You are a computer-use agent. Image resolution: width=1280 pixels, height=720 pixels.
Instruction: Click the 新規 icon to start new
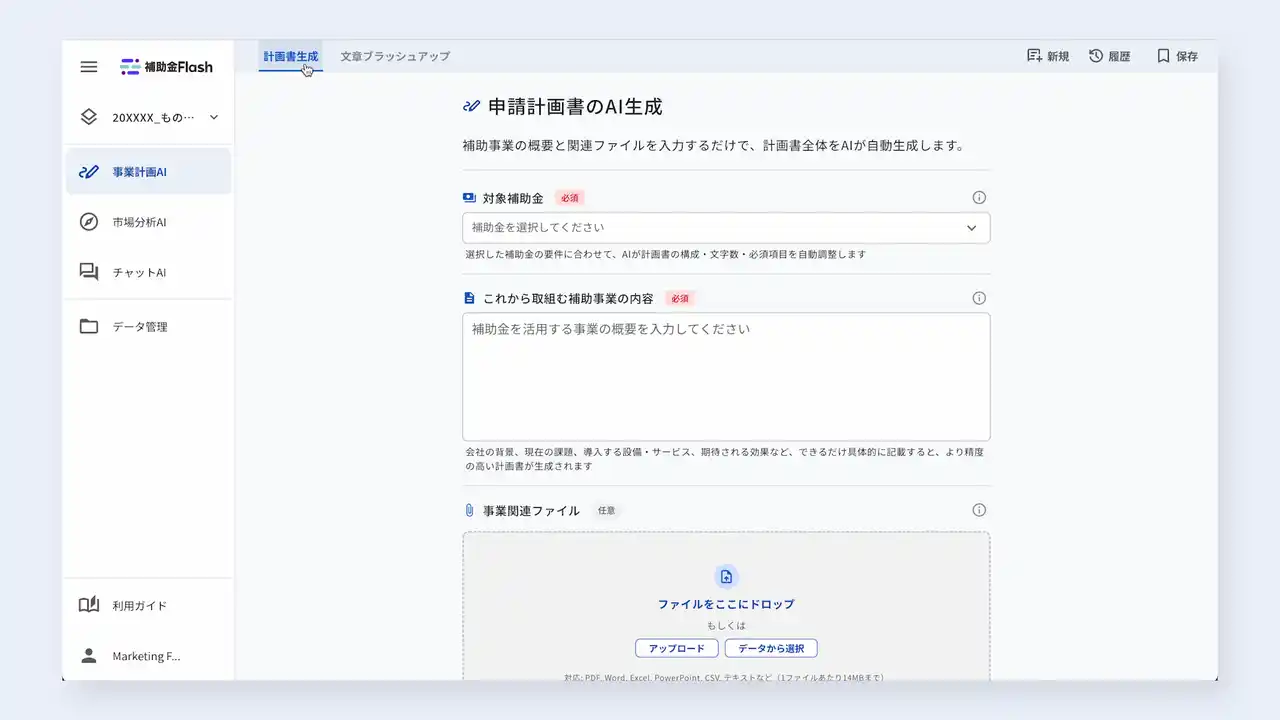coord(1047,56)
